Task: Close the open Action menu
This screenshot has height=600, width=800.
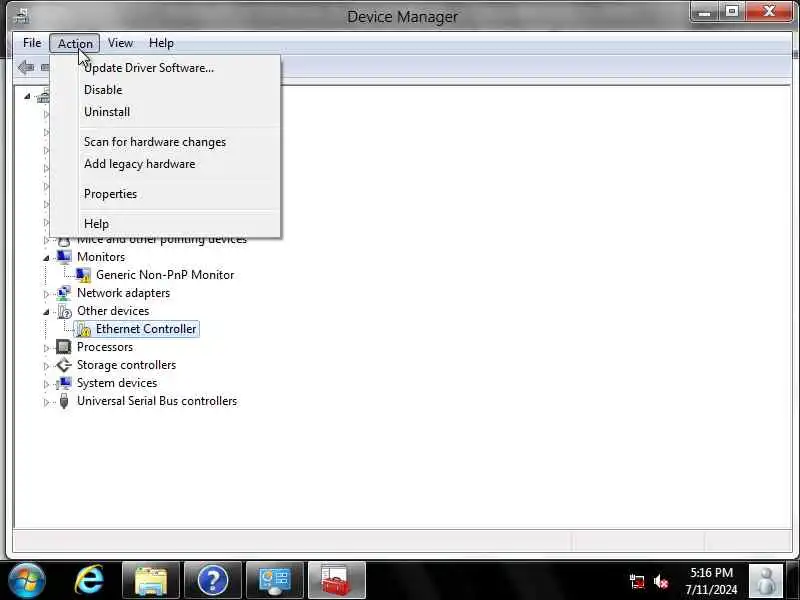Action: [74, 43]
